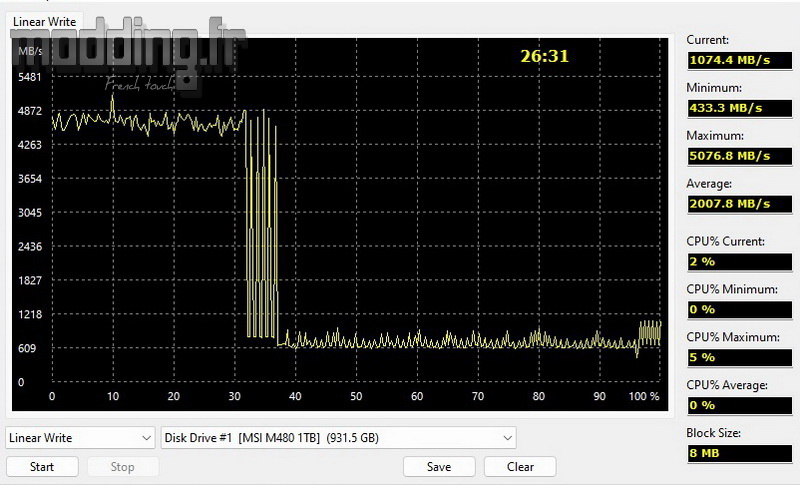Click the Block Size value 8 MB
800x485 pixels.
[739, 453]
